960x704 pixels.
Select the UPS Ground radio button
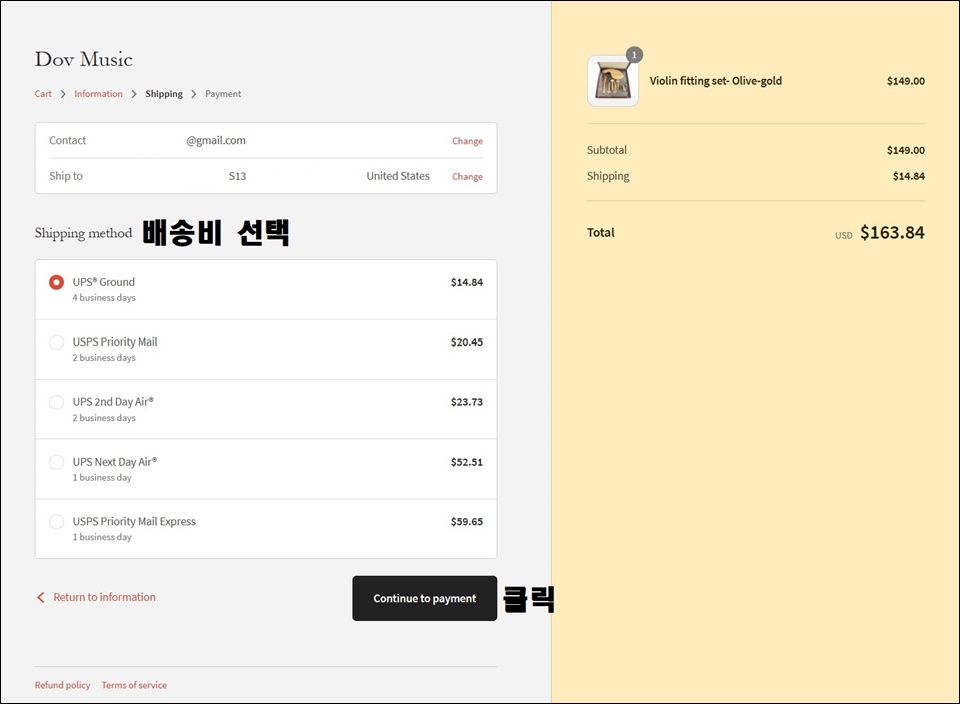point(56,282)
